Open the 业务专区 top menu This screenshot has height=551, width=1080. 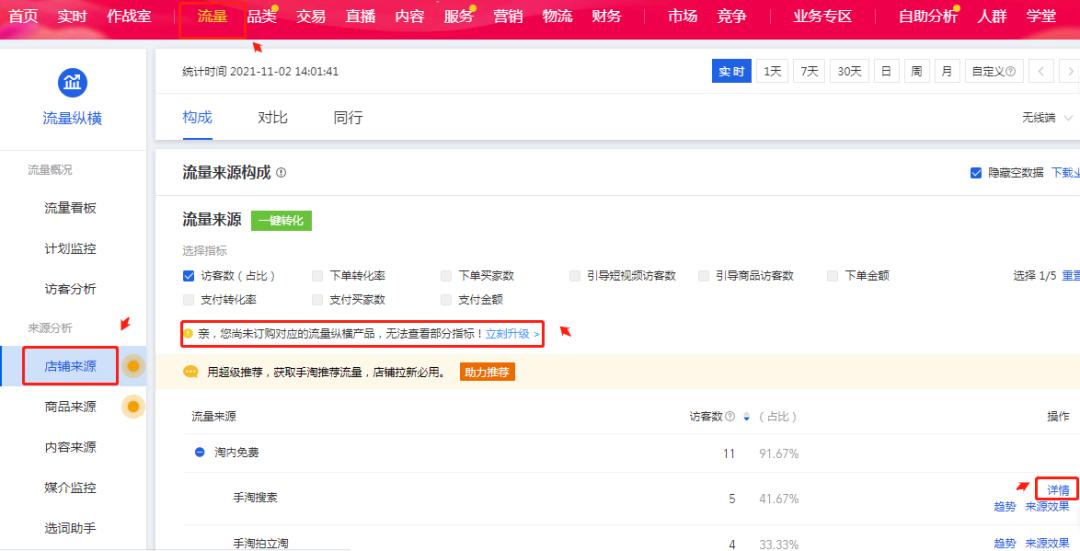822,17
